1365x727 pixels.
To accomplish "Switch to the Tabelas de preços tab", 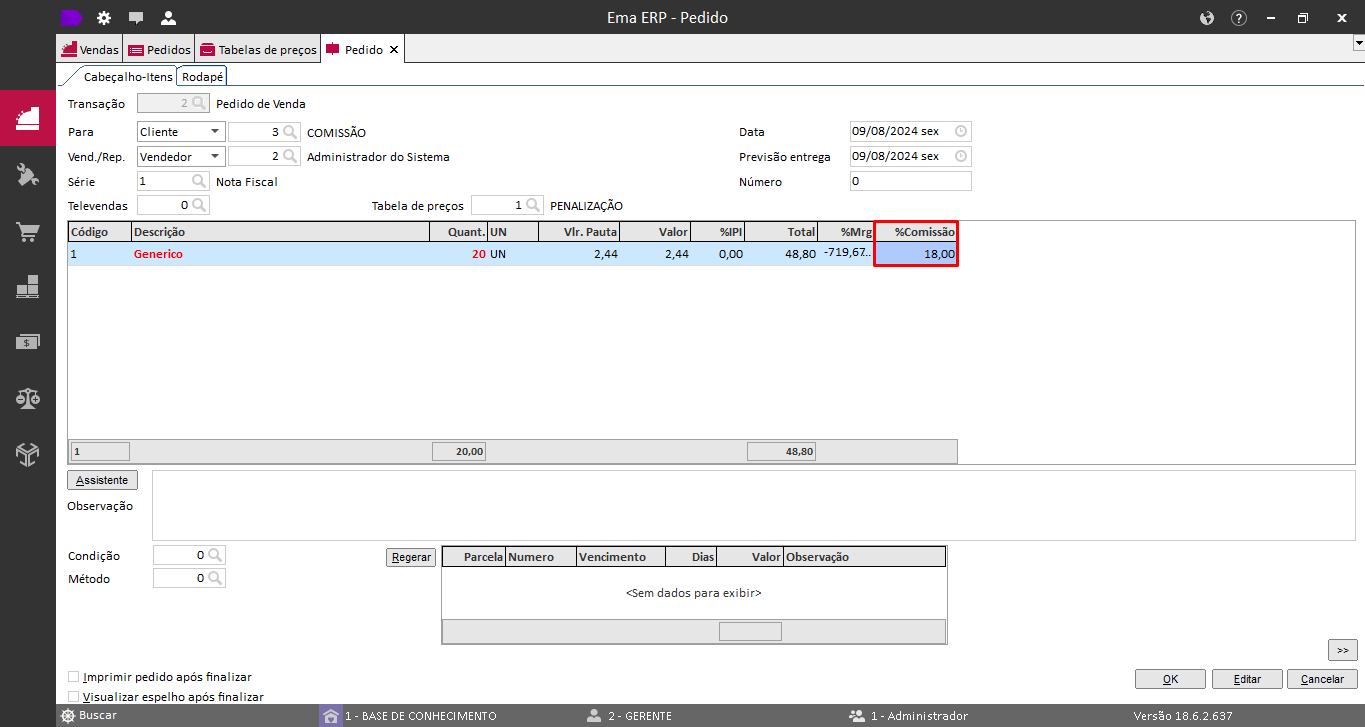I will (x=258, y=49).
